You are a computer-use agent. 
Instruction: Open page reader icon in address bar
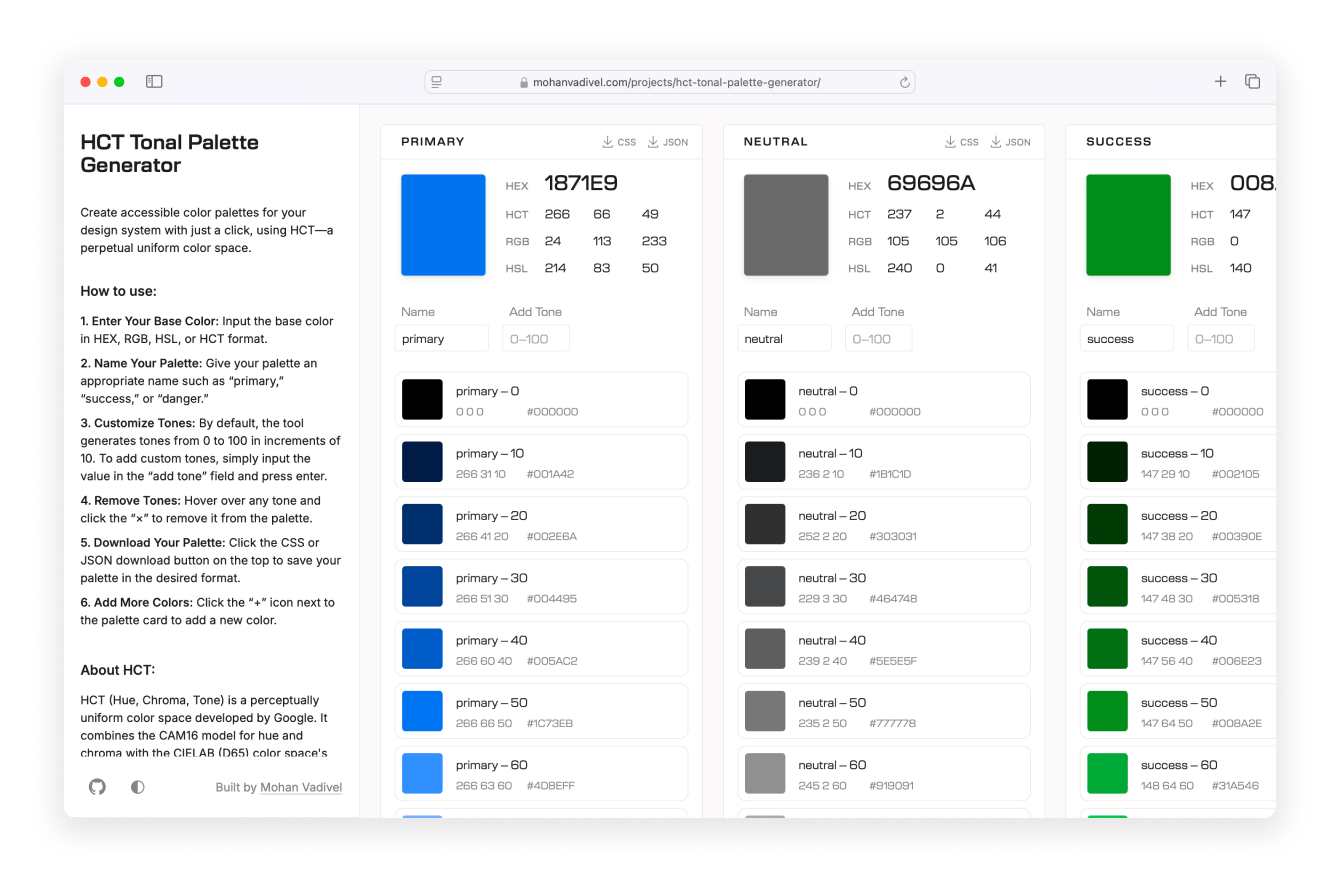coord(437,83)
